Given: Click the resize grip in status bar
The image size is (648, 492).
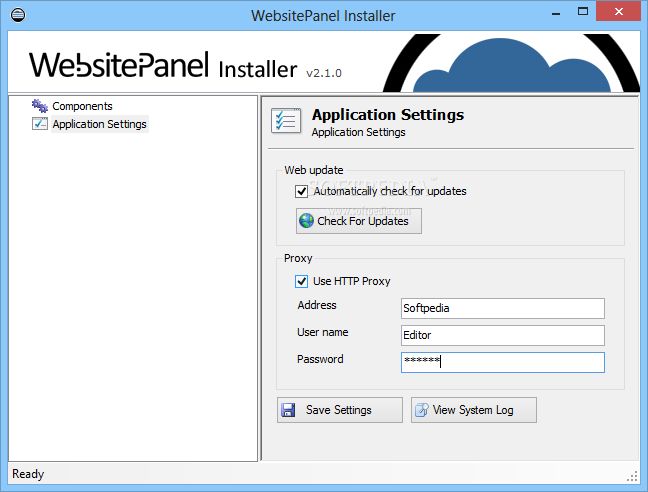Looking at the screenshot, I should coord(632,475).
